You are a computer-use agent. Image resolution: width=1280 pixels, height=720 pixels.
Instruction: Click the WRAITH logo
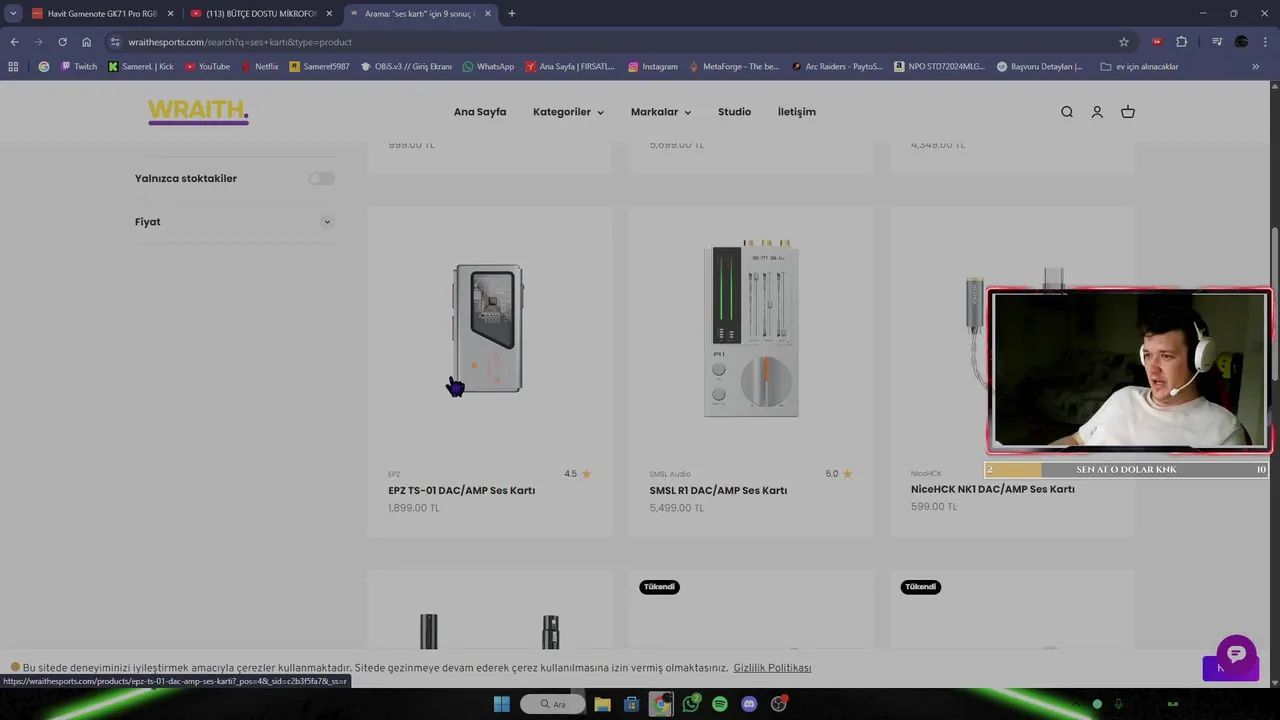pos(198,111)
